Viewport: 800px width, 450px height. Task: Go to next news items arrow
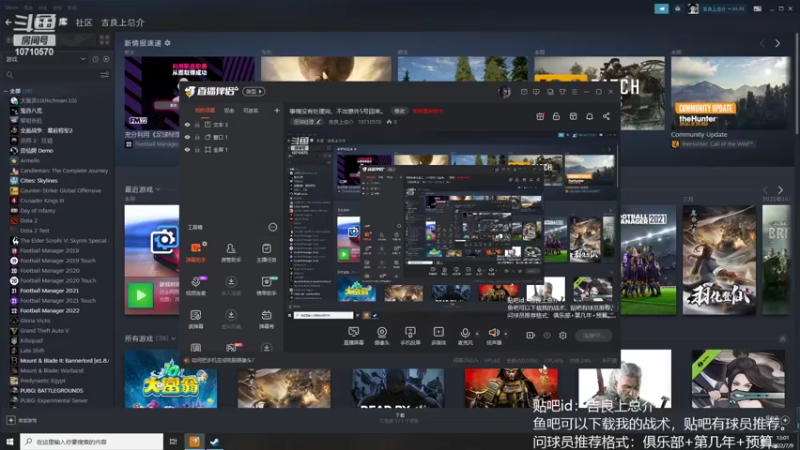[x=778, y=44]
